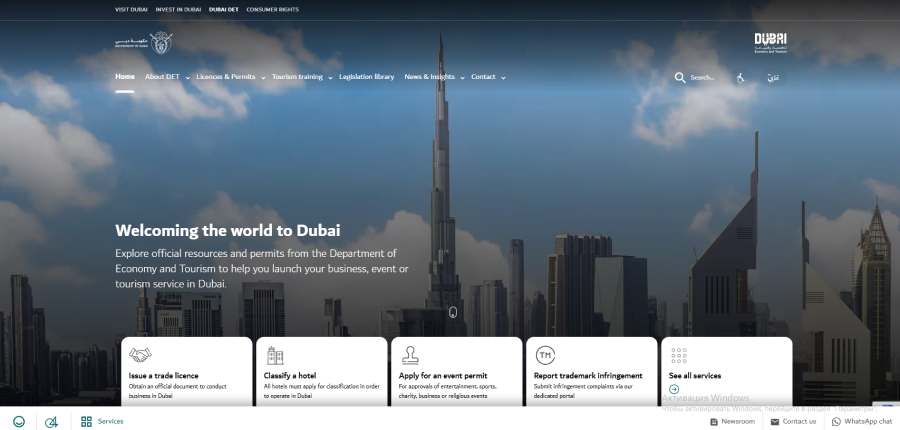Open the Report trademark infringement title
900x430 pixels.
tap(588, 376)
